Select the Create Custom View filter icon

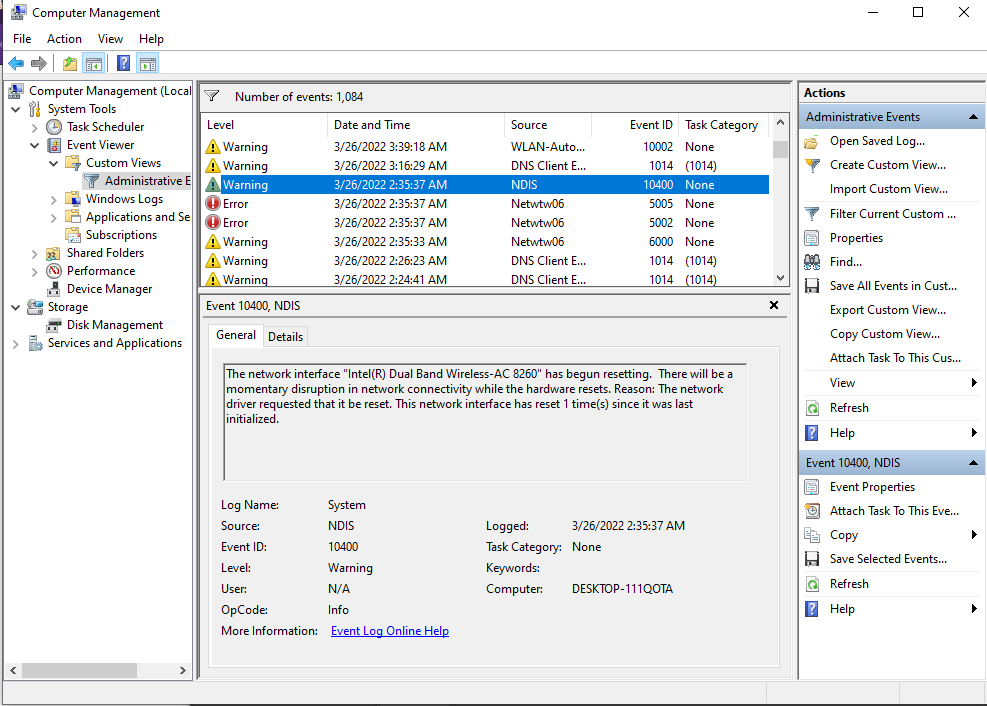point(814,165)
